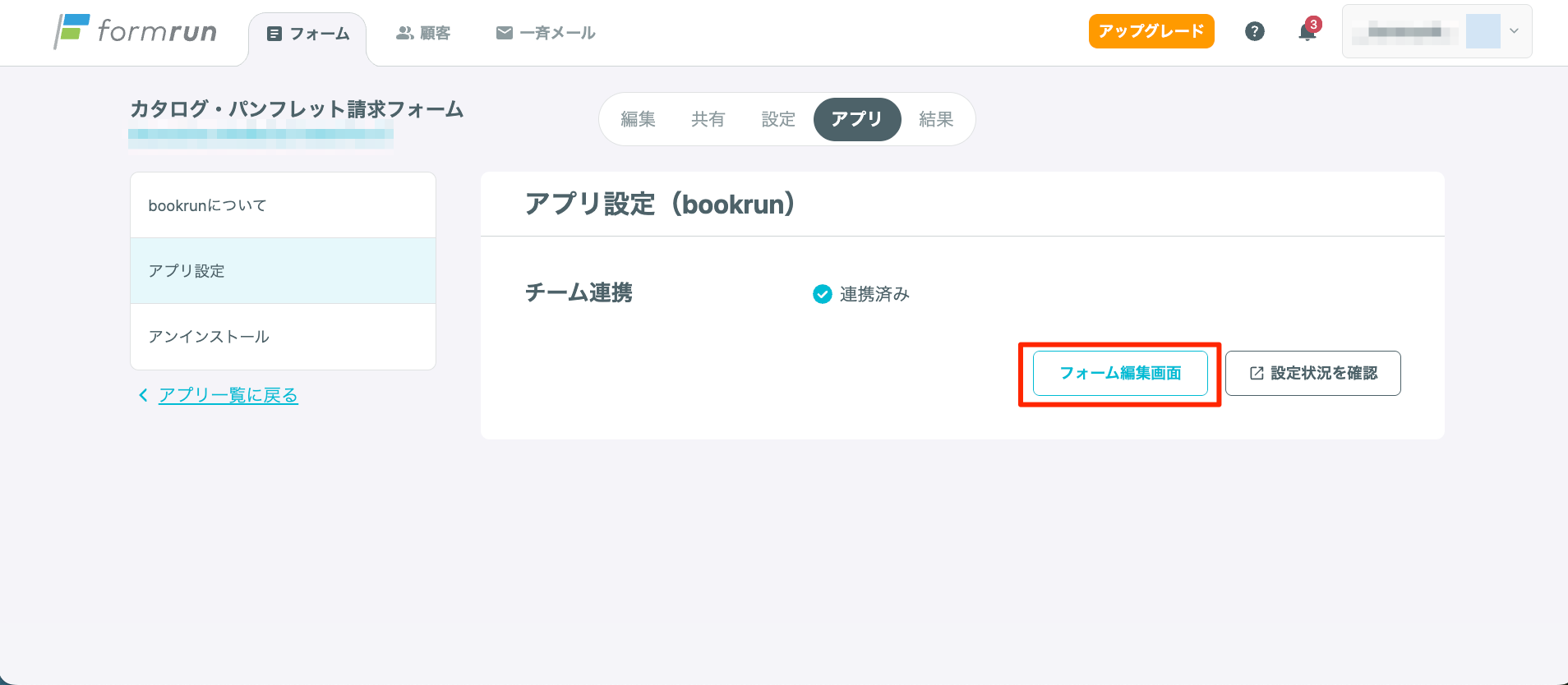Switch to the 設定 tab
The width and height of the screenshot is (1568, 685).
(778, 119)
